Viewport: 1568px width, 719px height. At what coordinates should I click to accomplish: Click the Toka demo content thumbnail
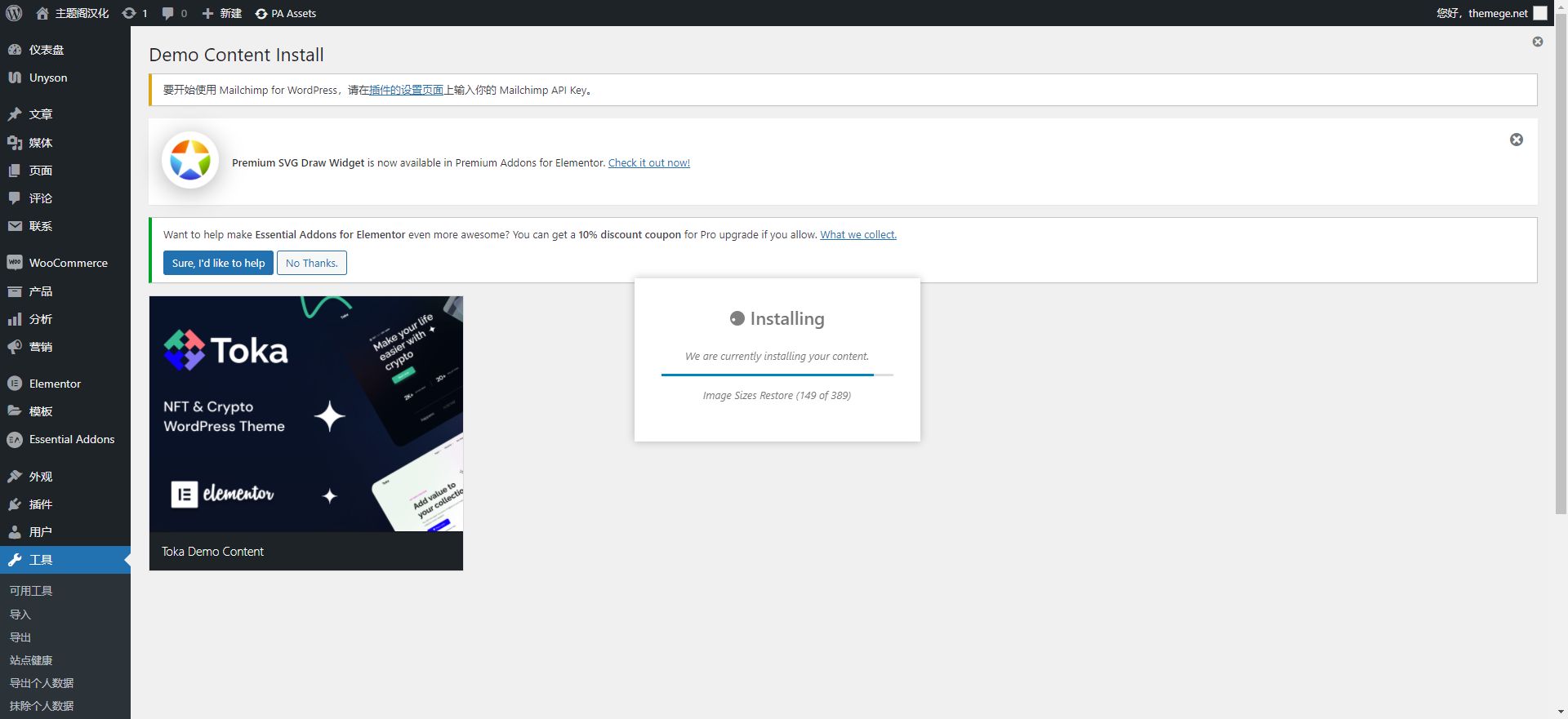pos(306,414)
